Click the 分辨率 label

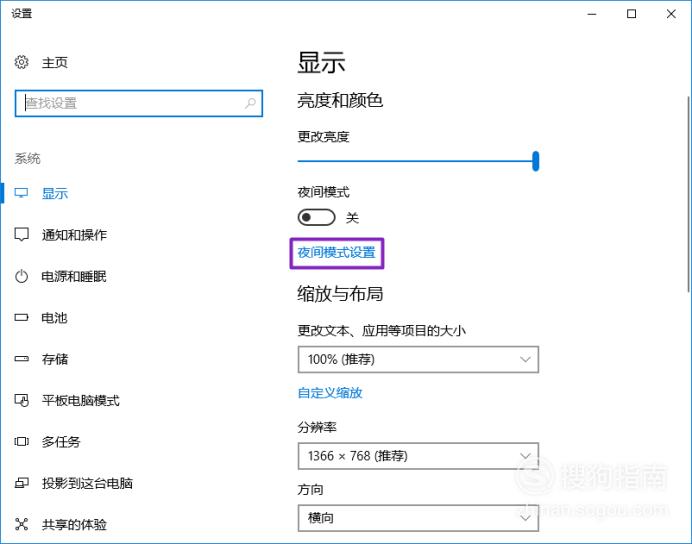point(317,427)
